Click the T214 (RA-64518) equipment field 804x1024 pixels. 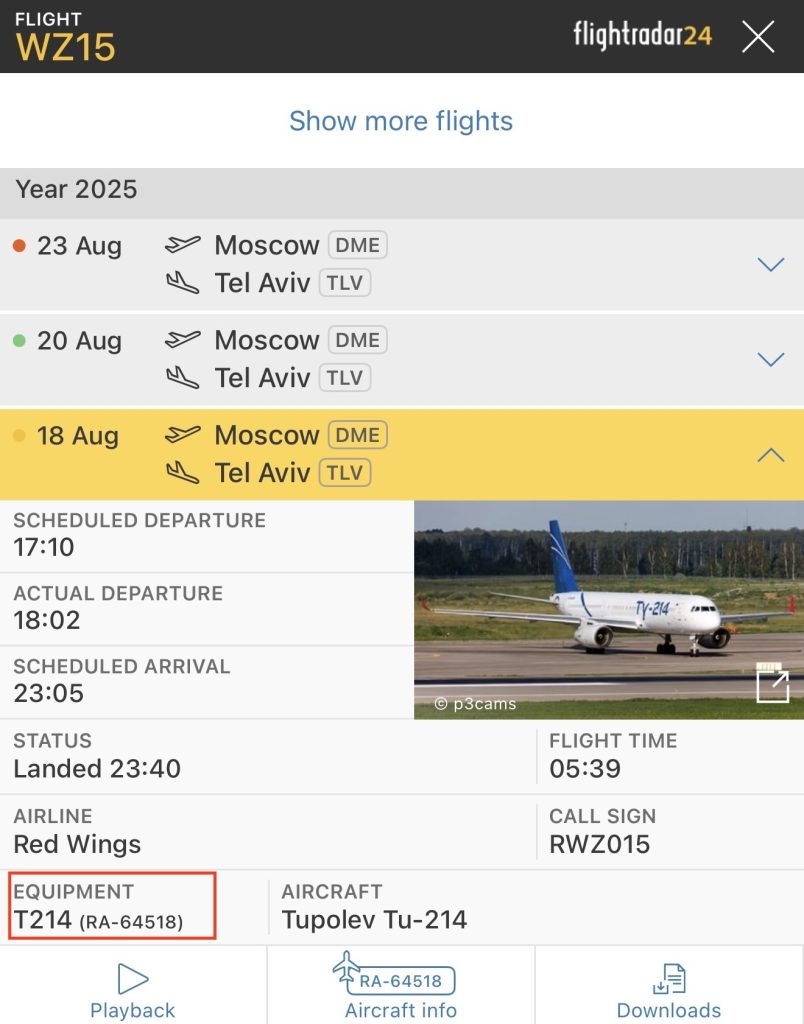[x=112, y=906]
